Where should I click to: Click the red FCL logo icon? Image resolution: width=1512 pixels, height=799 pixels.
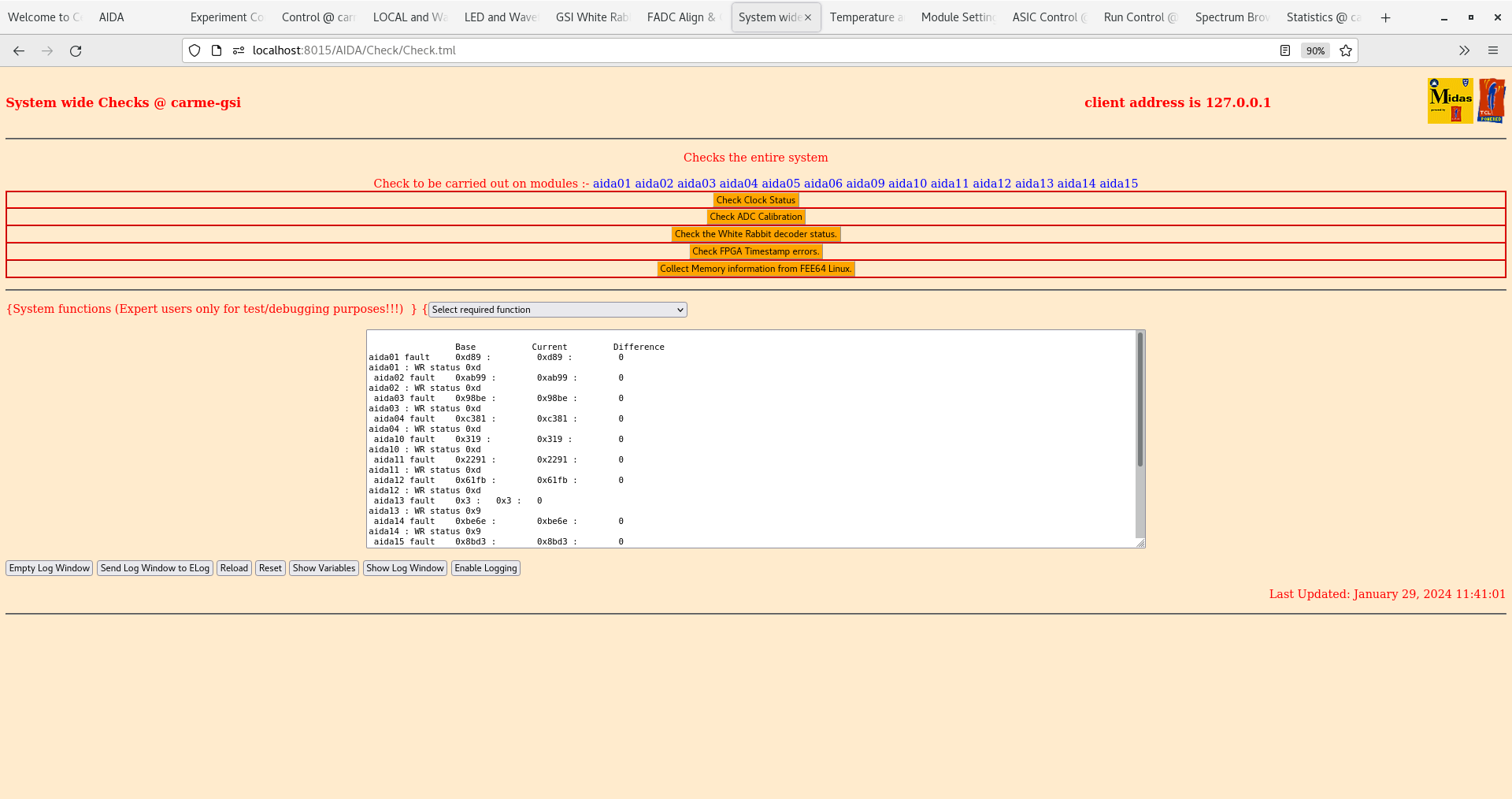coord(1492,101)
